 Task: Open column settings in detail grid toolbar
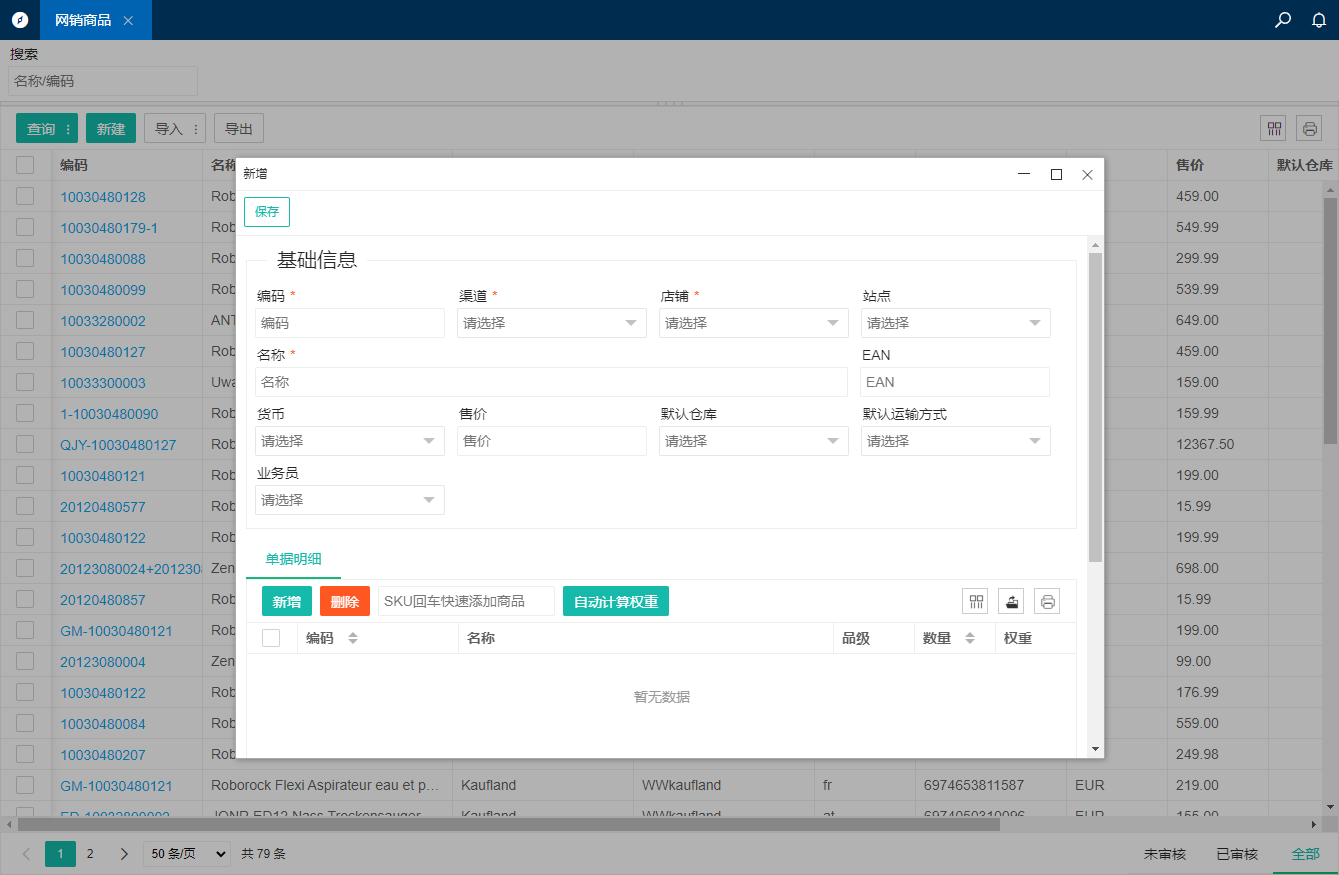click(x=975, y=601)
